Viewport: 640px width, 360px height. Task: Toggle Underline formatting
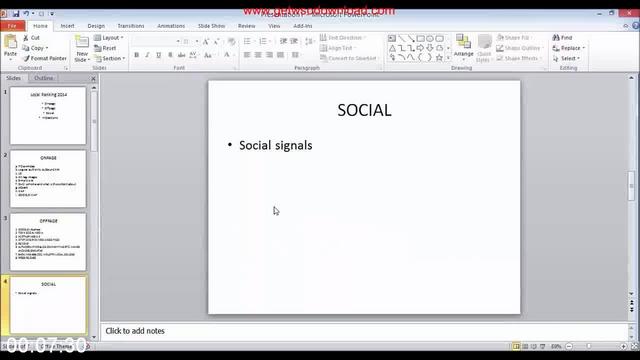158,55
